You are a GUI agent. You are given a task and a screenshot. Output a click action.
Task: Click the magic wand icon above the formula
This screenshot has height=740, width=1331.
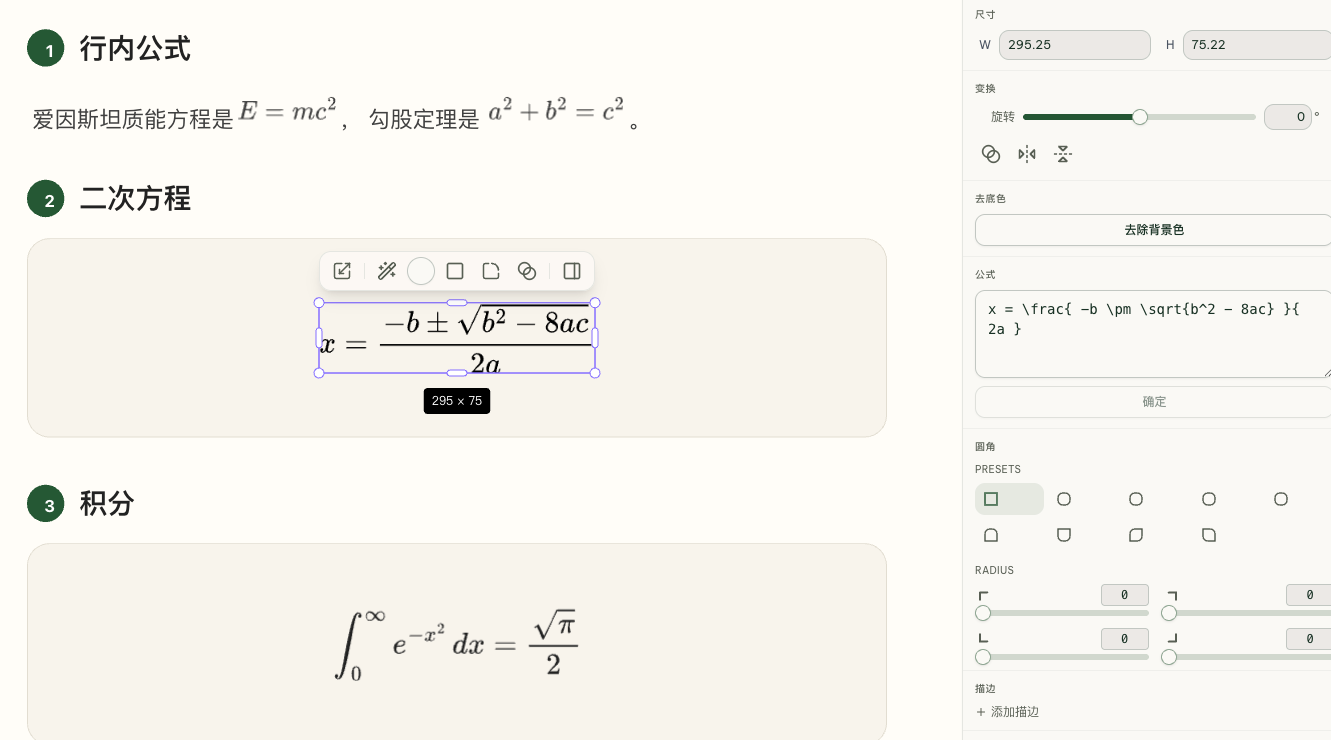387,271
